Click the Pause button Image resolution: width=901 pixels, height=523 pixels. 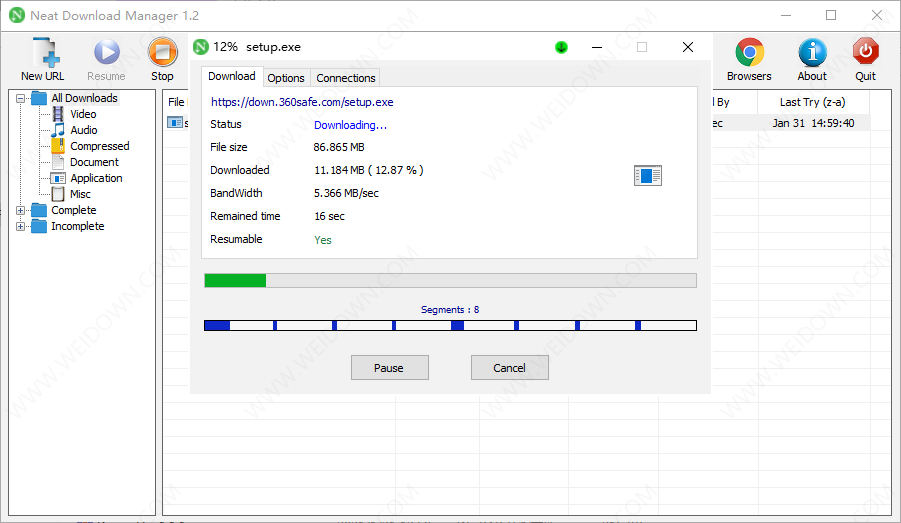click(x=390, y=368)
